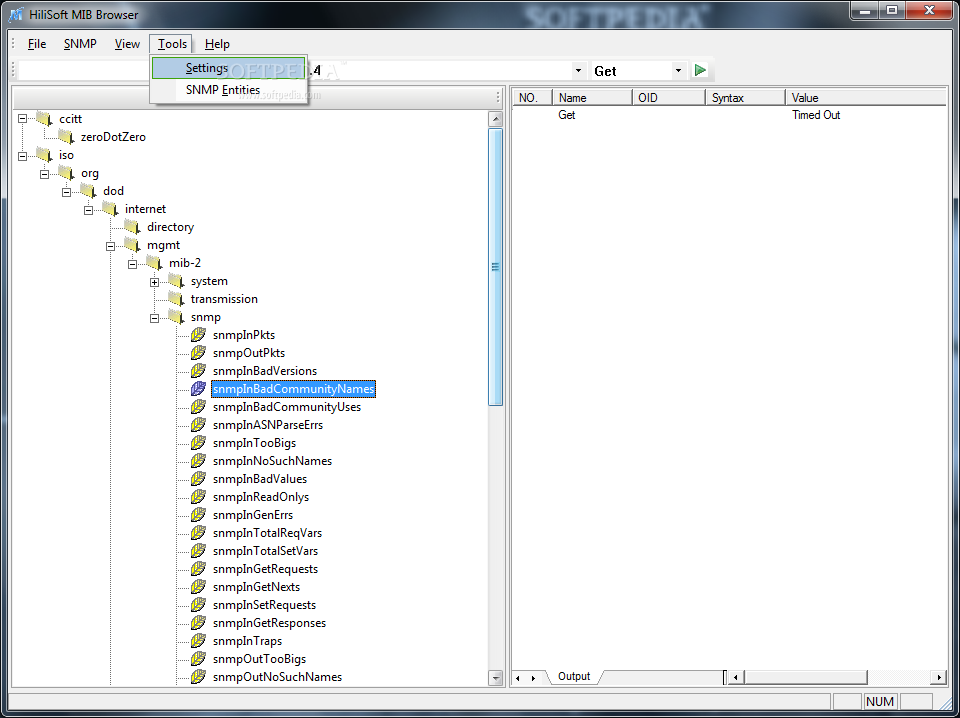This screenshot has width=960, height=718.
Task: Select the snmpOutNoSuchNames tree item
Action: tap(277, 676)
